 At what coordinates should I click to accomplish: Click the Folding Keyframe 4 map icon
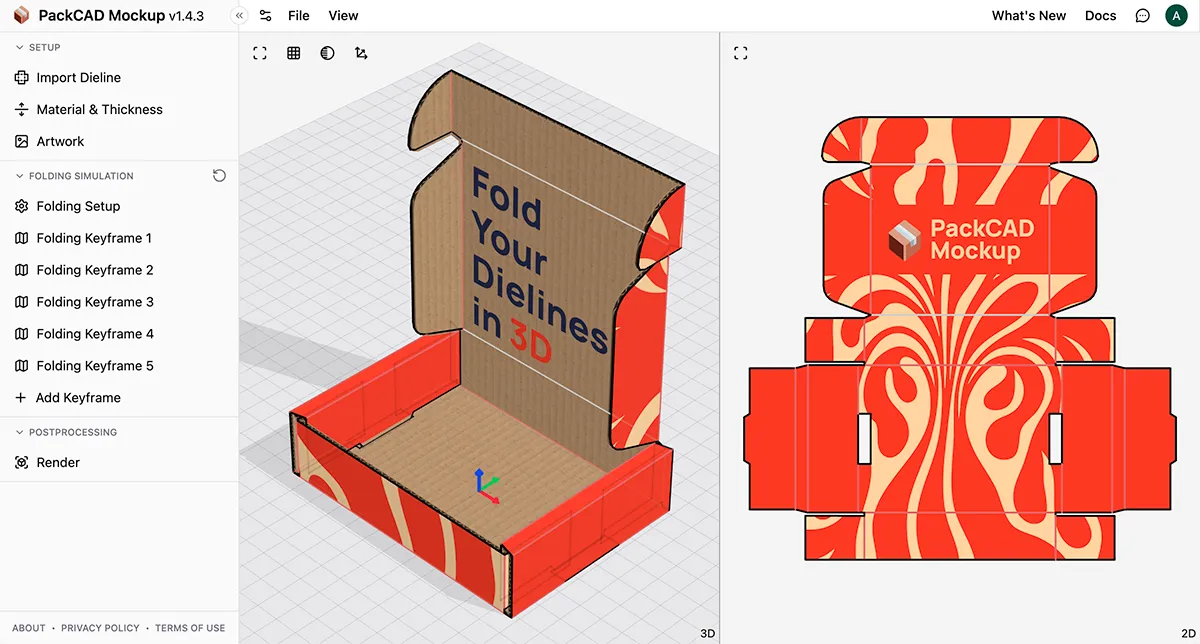22,334
